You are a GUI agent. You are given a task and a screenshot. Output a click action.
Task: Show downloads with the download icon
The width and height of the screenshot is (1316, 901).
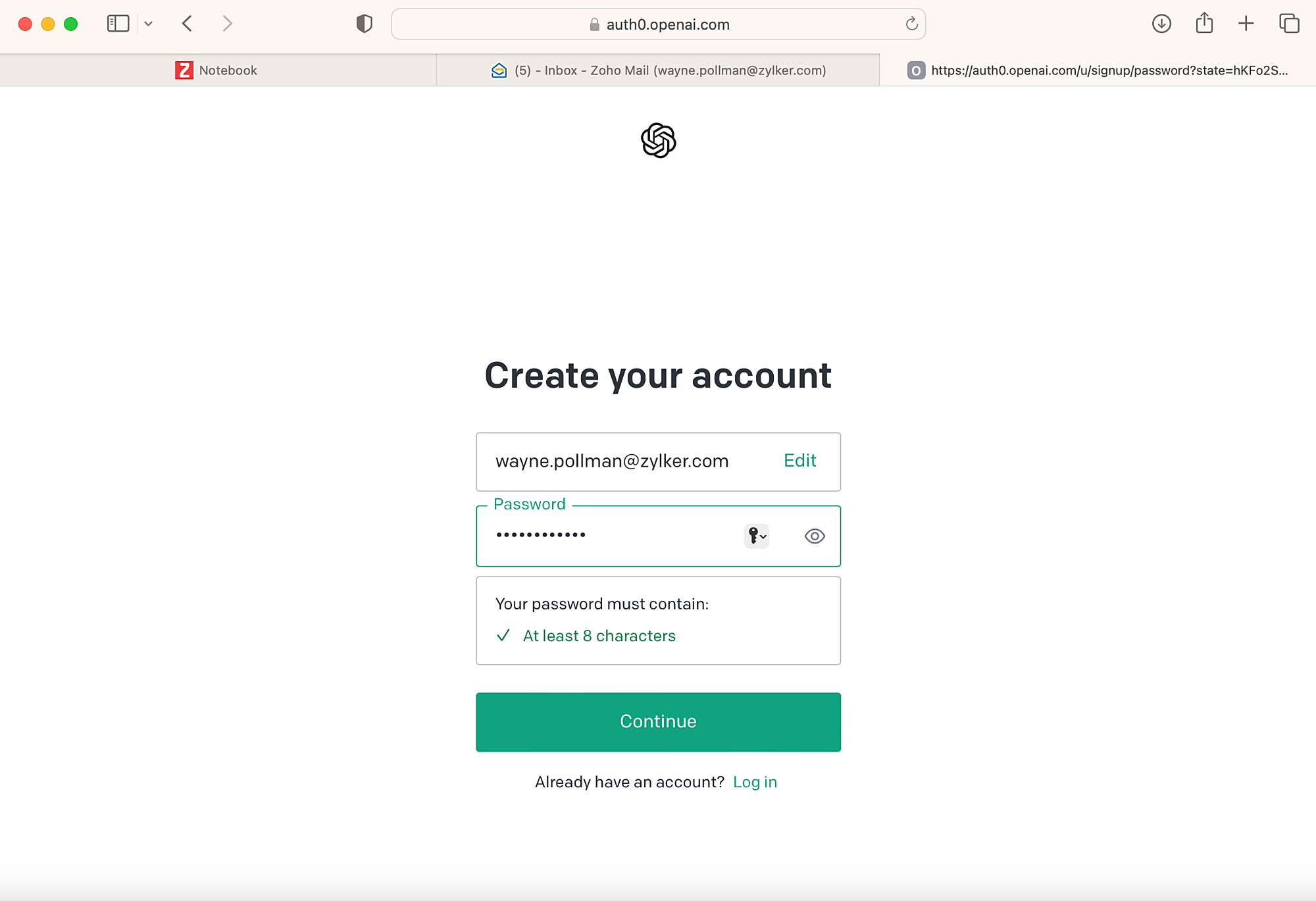point(1161,24)
